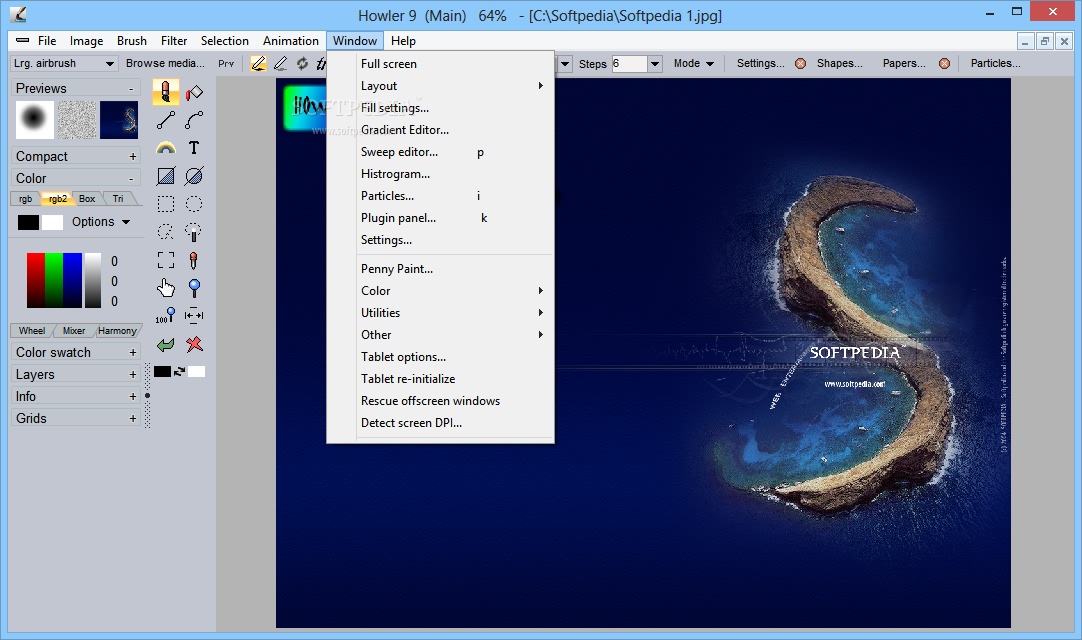Click the black foreground swatch in Color panel

click(28, 222)
